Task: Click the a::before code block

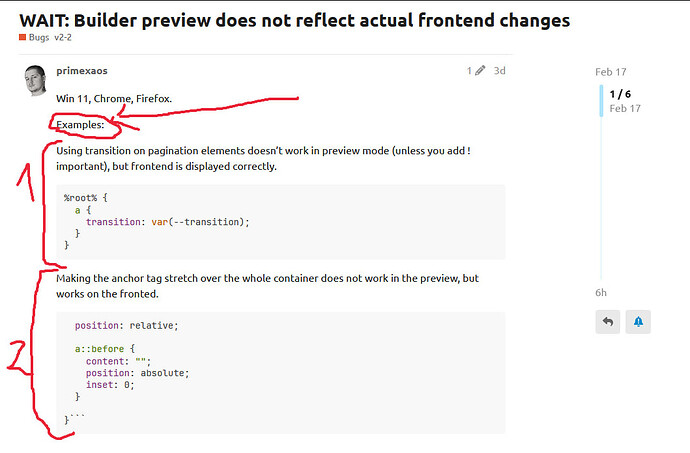Action: (x=281, y=373)
